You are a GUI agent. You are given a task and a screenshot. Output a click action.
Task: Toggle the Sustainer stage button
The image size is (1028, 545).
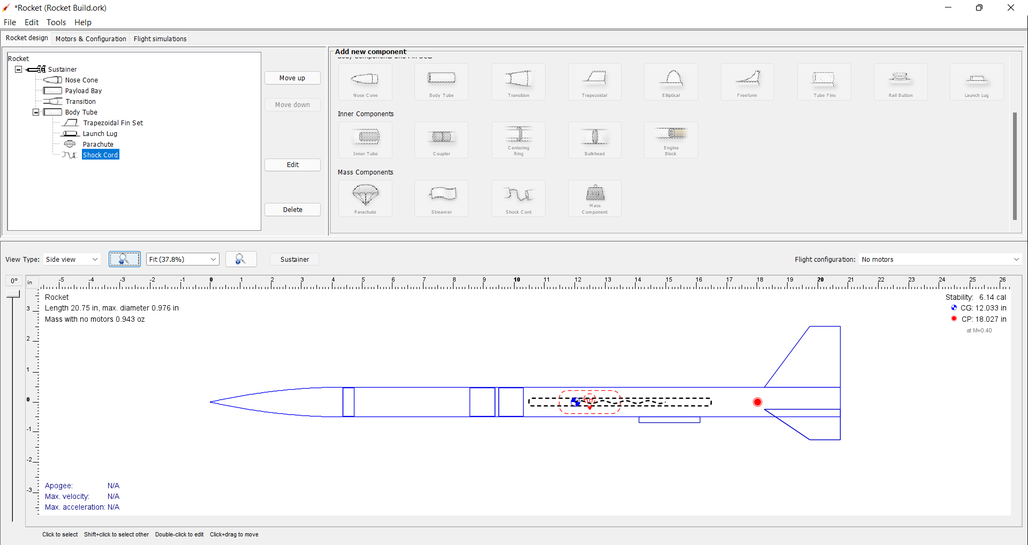[x=294, y=259]
